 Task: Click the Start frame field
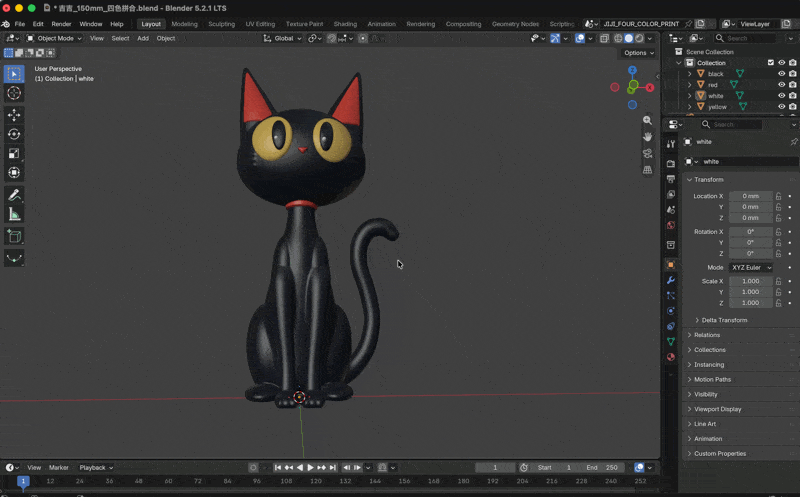pos(554,467)
